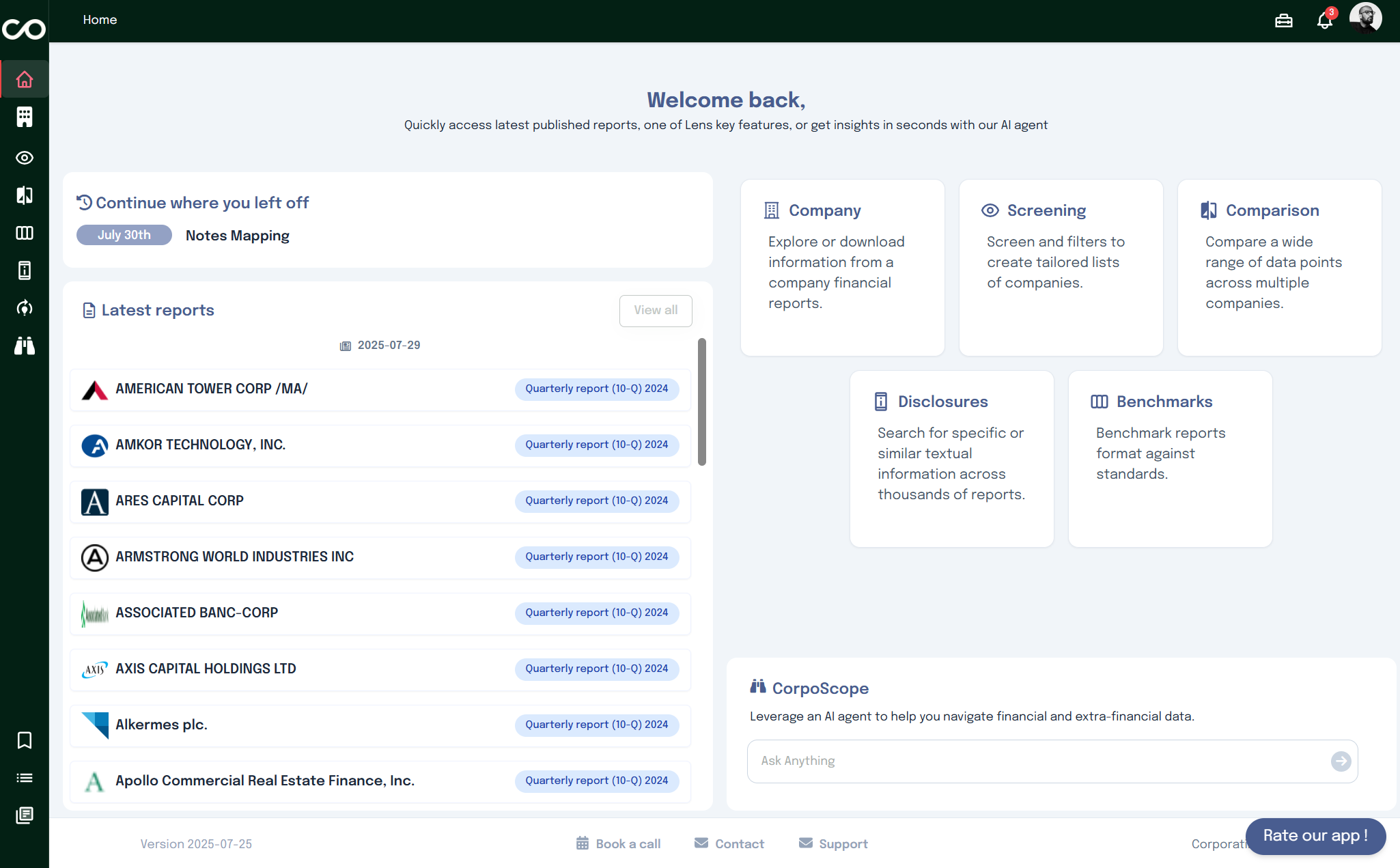Click View all latest reports button
Image resolution: width=1400 pixels, height=868 pixels.
tap(655, 310)
